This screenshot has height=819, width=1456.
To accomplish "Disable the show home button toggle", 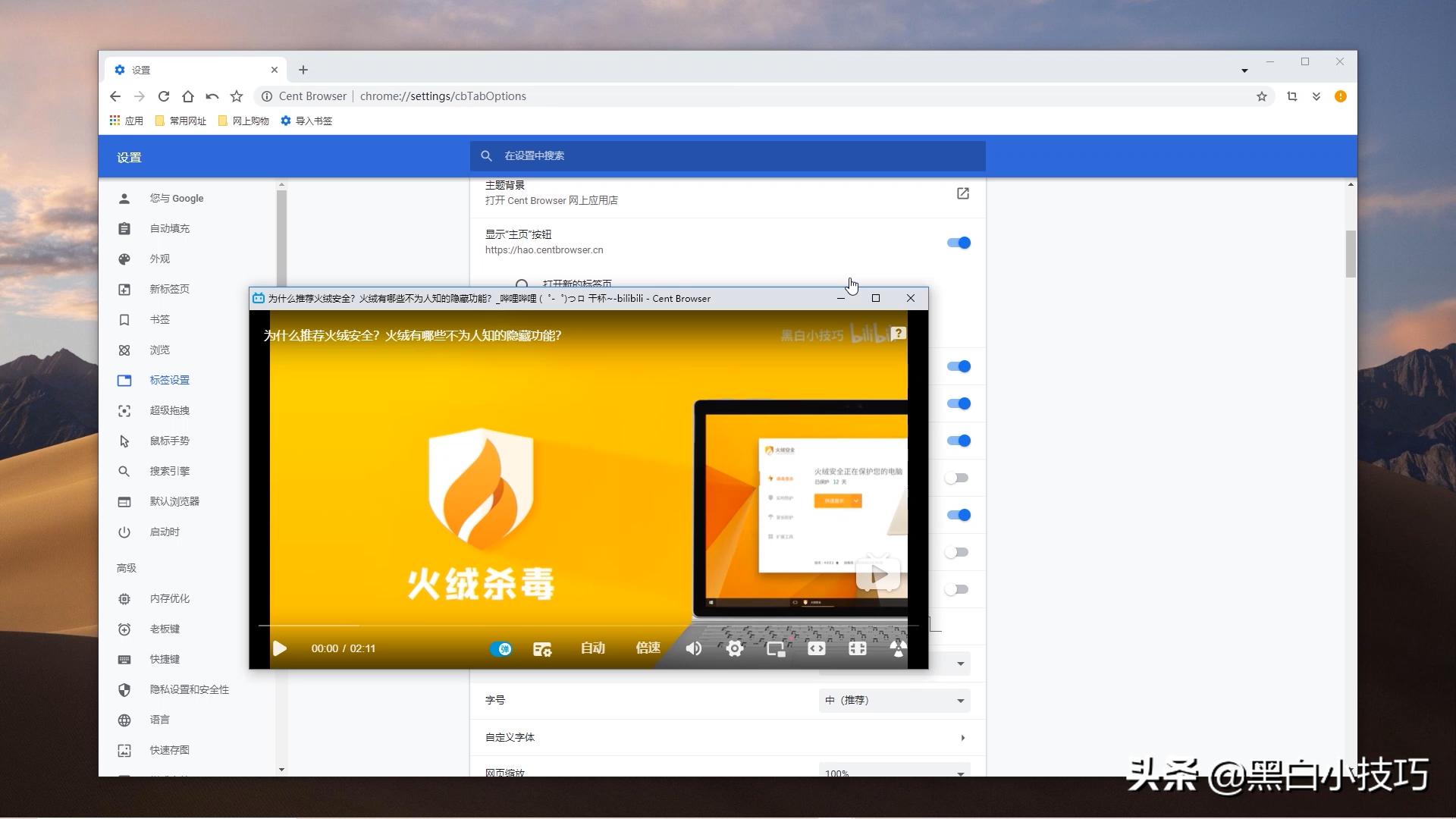I will point(959,243).
